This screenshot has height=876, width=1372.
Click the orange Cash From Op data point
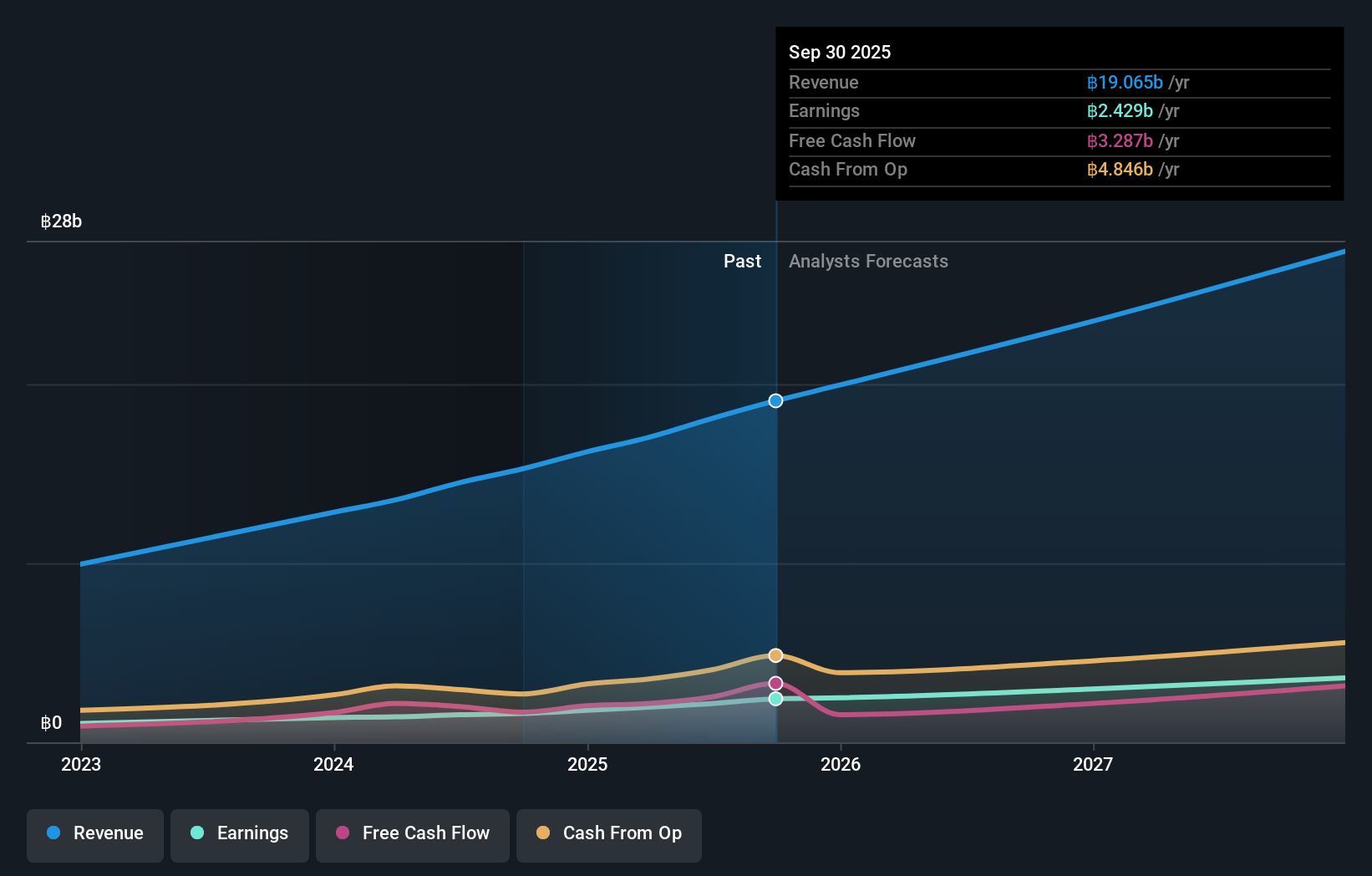tap(775, 655)
